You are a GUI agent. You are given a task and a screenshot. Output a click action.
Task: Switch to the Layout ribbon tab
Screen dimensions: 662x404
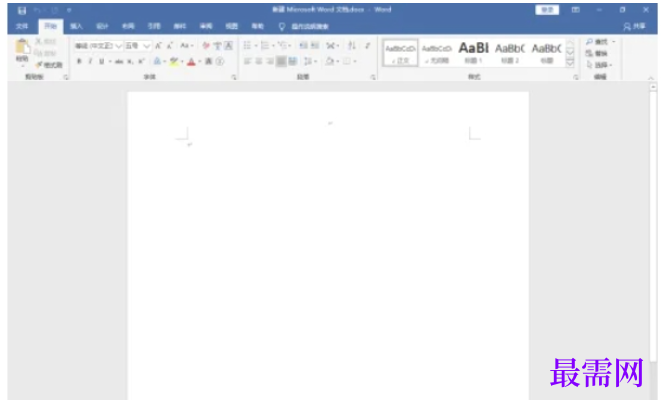[128, 26]
